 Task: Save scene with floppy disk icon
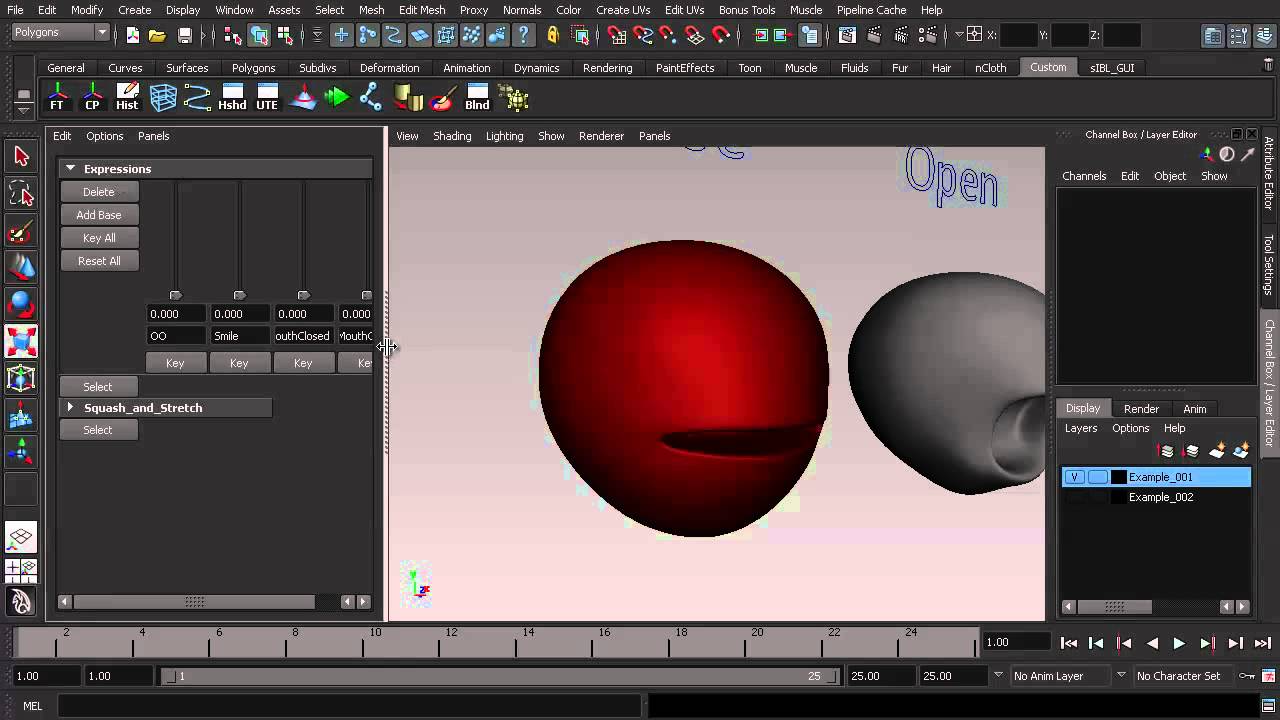tap(185, 35)
